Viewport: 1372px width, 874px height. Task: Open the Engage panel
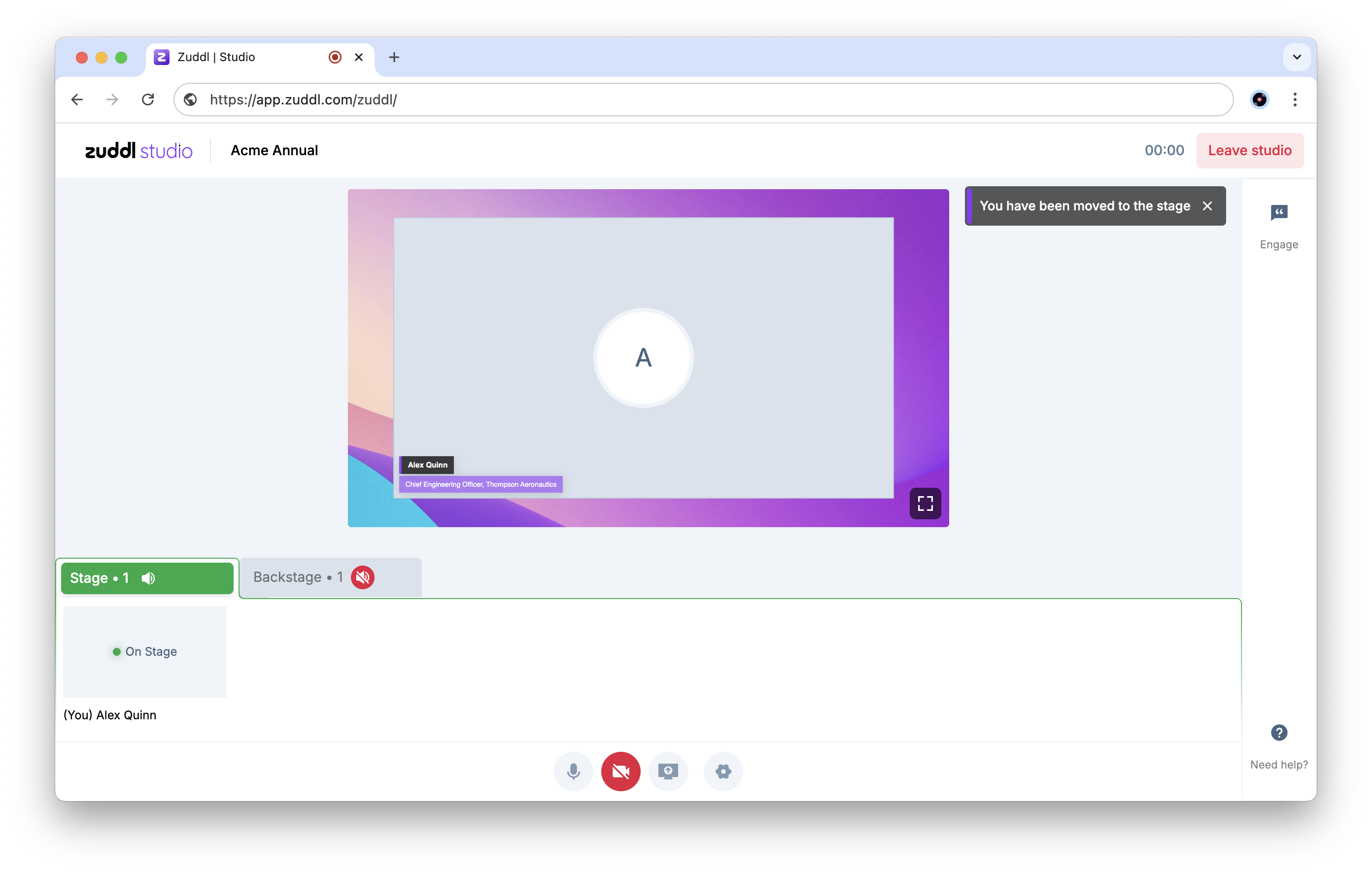(x=1278, y=226)
